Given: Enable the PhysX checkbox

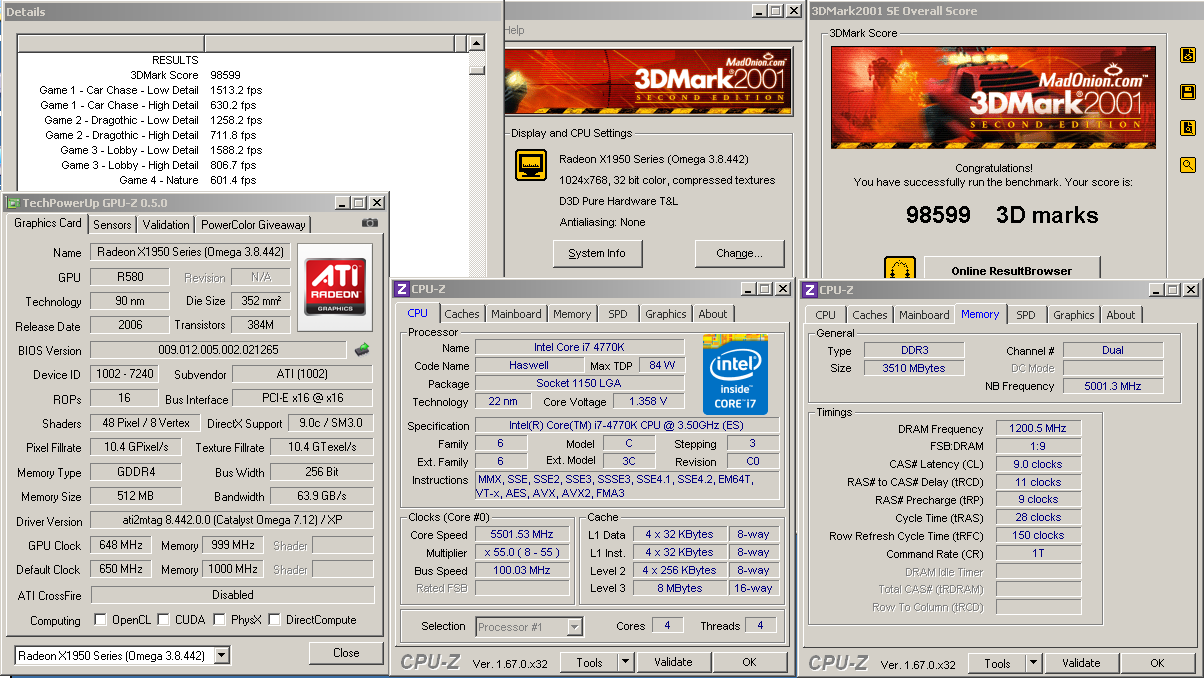Looking at the screenshot, I should tap(219, 620).
